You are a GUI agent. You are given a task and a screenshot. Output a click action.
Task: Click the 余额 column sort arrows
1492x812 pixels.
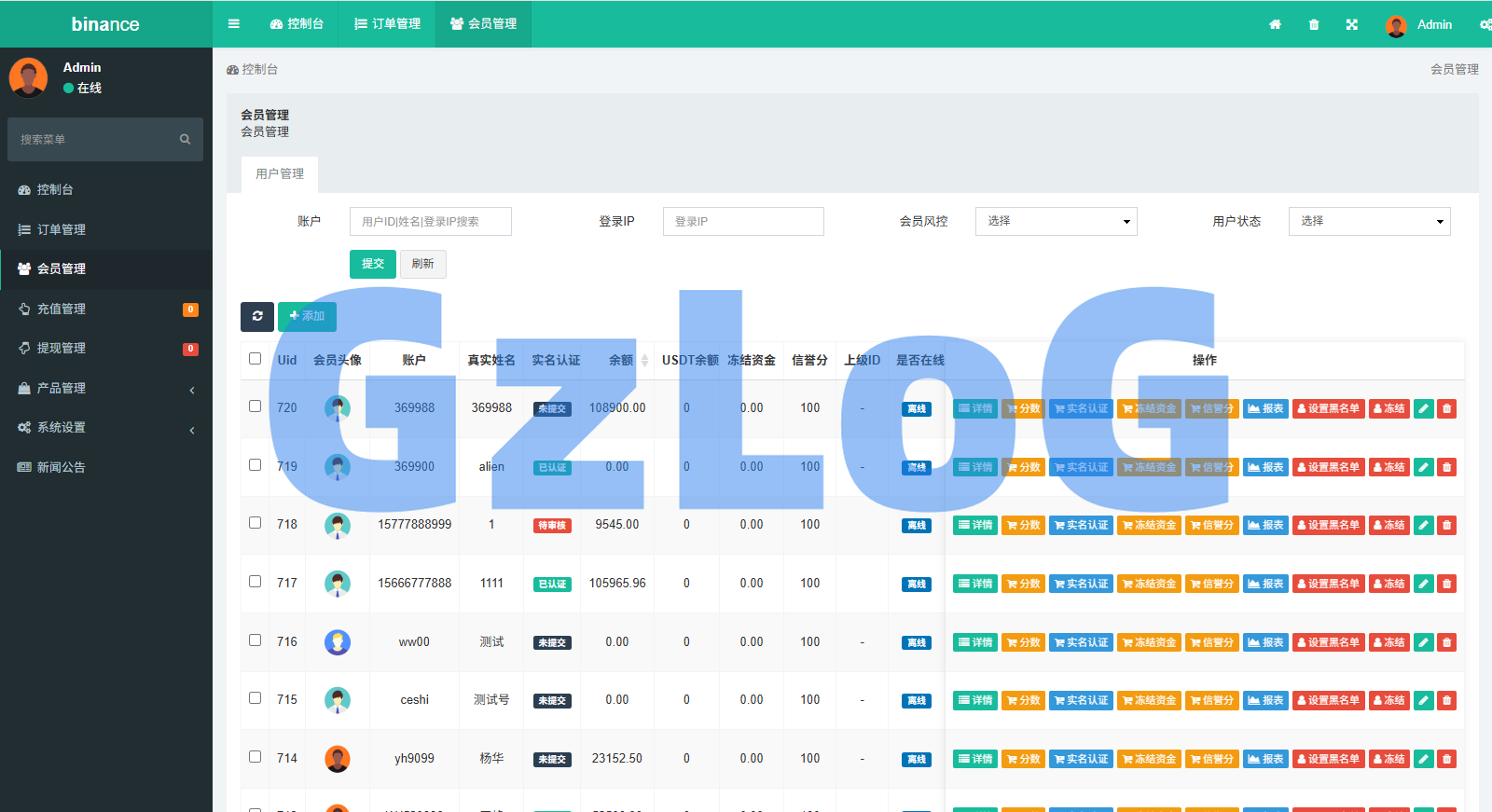pos(644,361)
